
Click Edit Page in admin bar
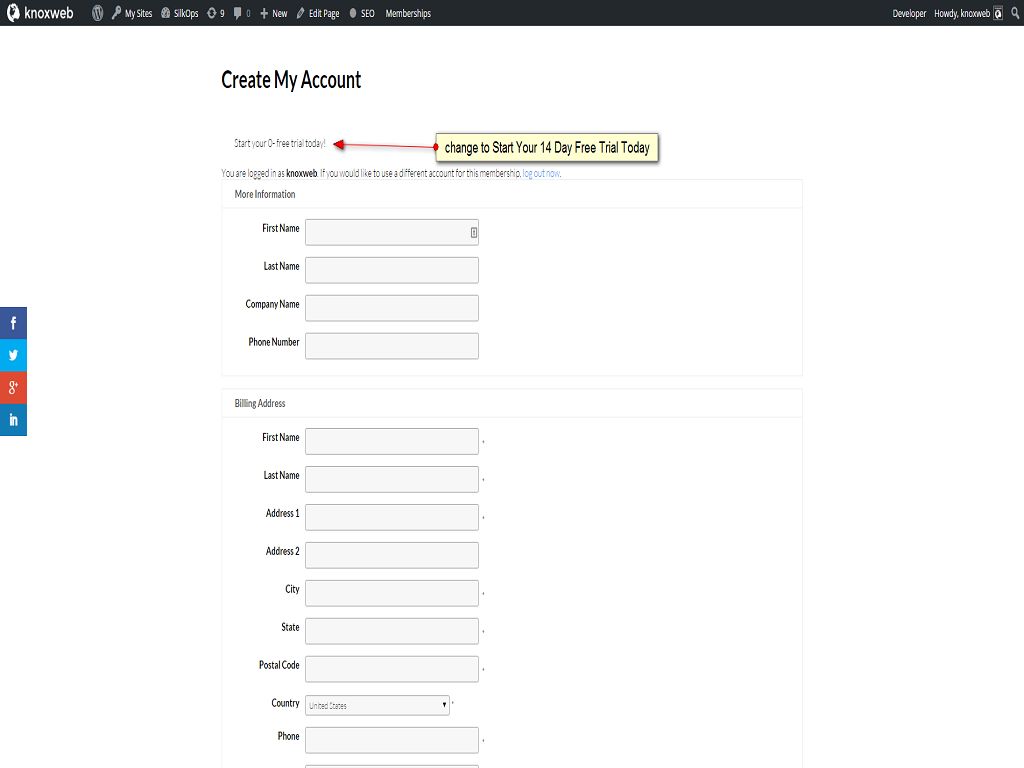318,13
